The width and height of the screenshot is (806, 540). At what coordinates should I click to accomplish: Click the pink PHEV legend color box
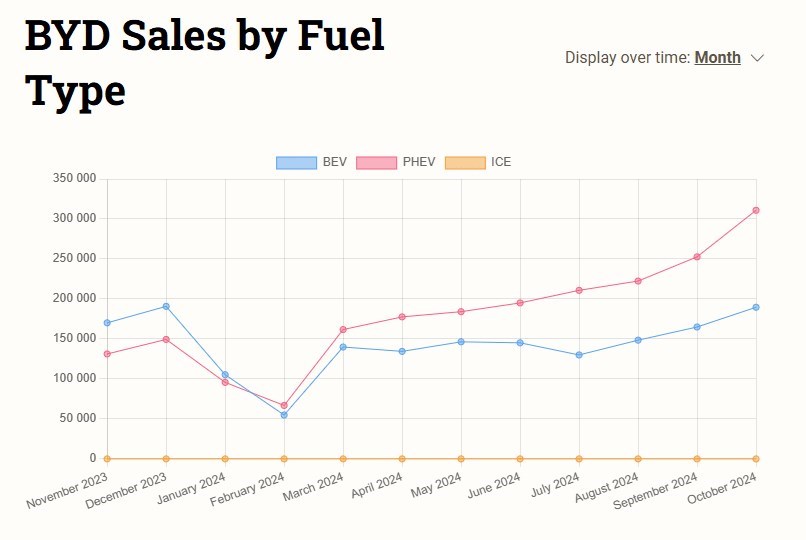coord(376,162)
